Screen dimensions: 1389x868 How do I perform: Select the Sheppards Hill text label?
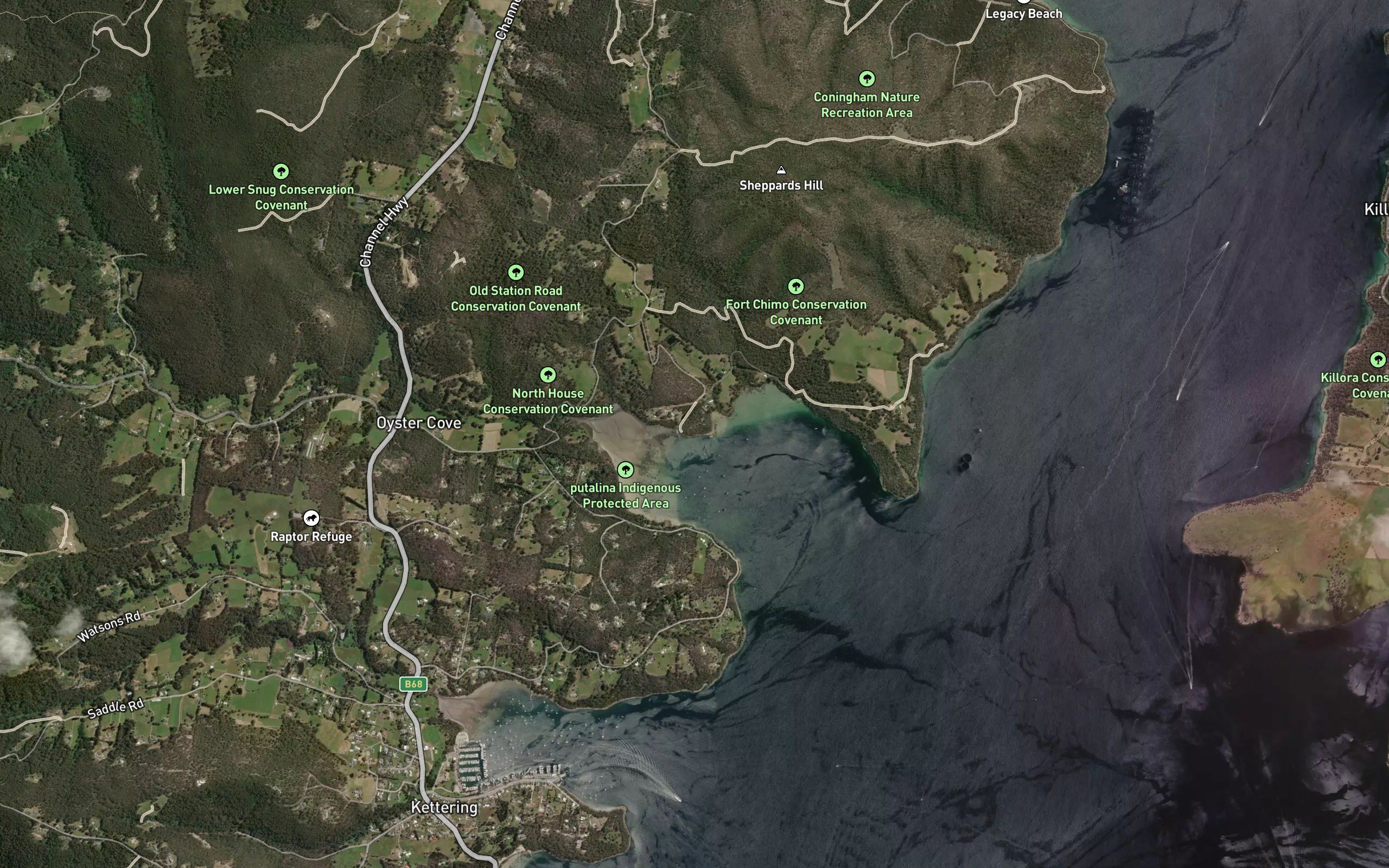pos(781,186)
